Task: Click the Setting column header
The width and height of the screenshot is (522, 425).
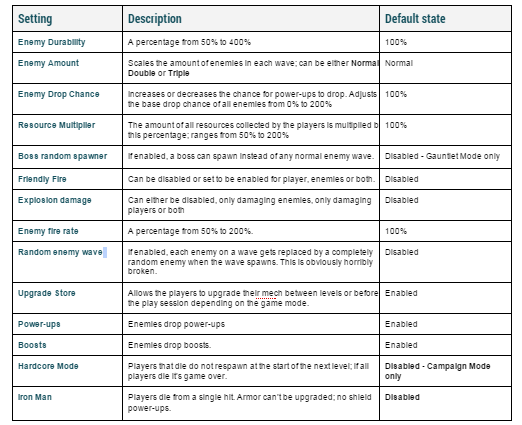Action: (35, 19)
